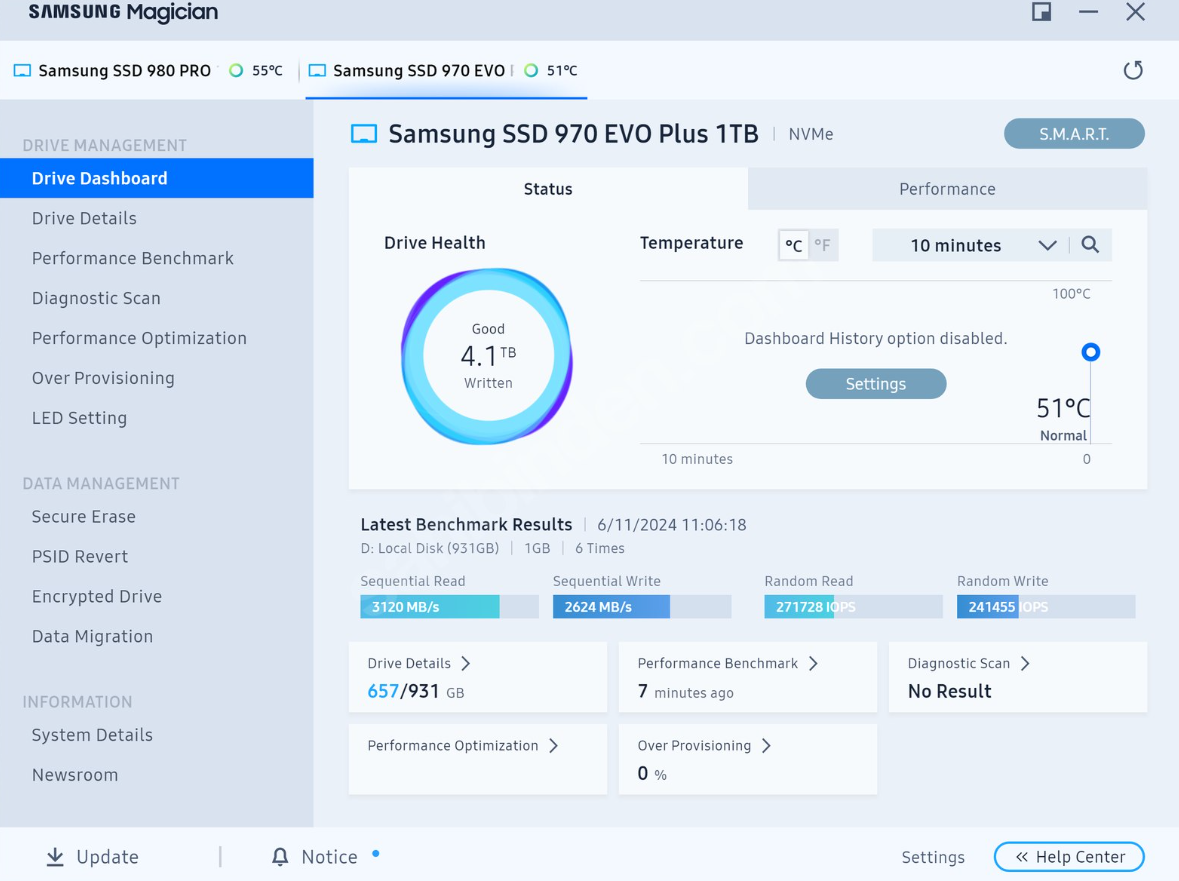
Task: Click the Settings button in the temperature panel
Action: (x=876, y=383)
